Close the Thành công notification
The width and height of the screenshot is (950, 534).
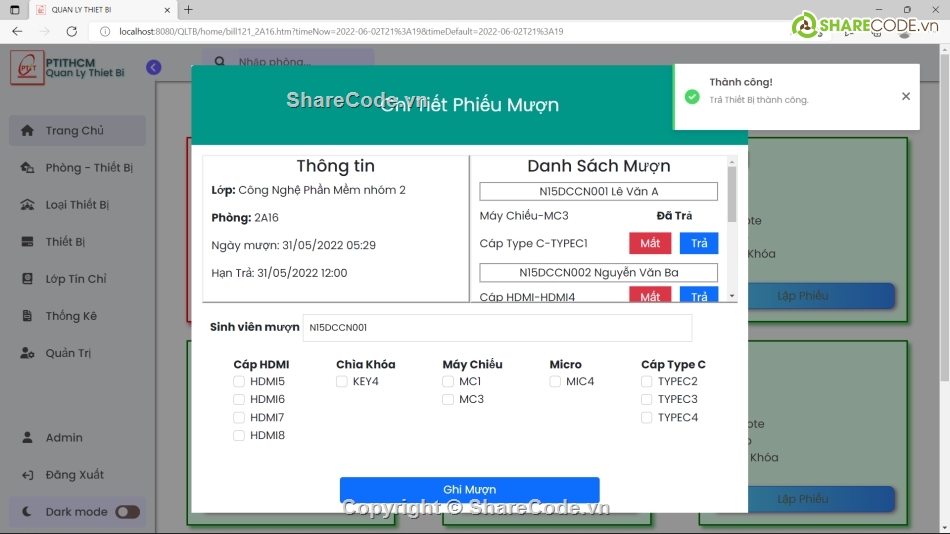tap(905, 97)
